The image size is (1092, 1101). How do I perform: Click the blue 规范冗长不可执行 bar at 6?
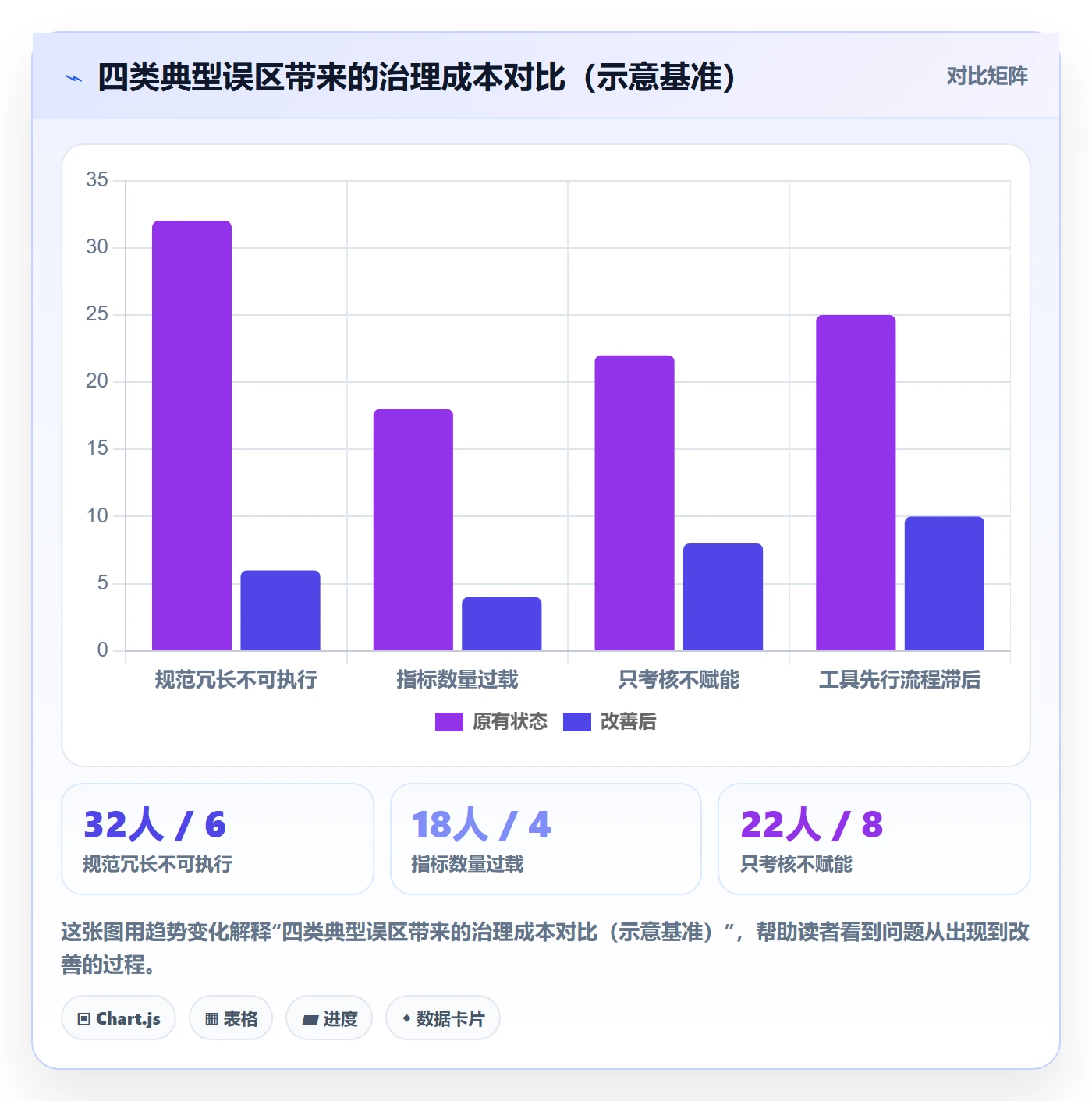(x=280, y=611)
